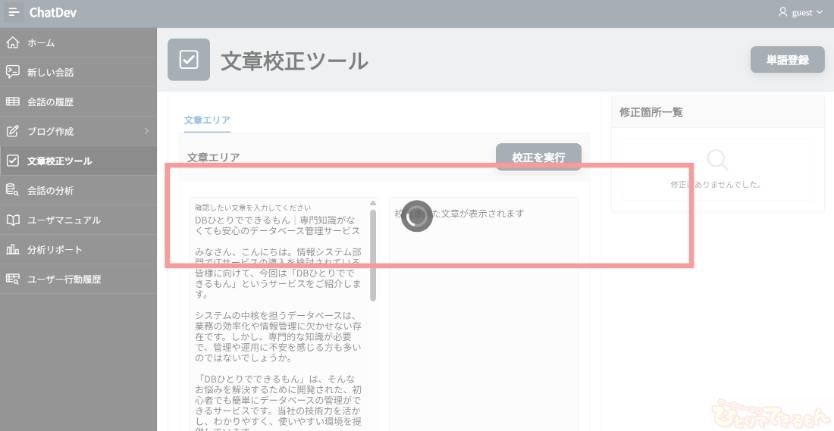Switch to the 文章エリア tab
834x431 pixels.
(x=207, y=120)
